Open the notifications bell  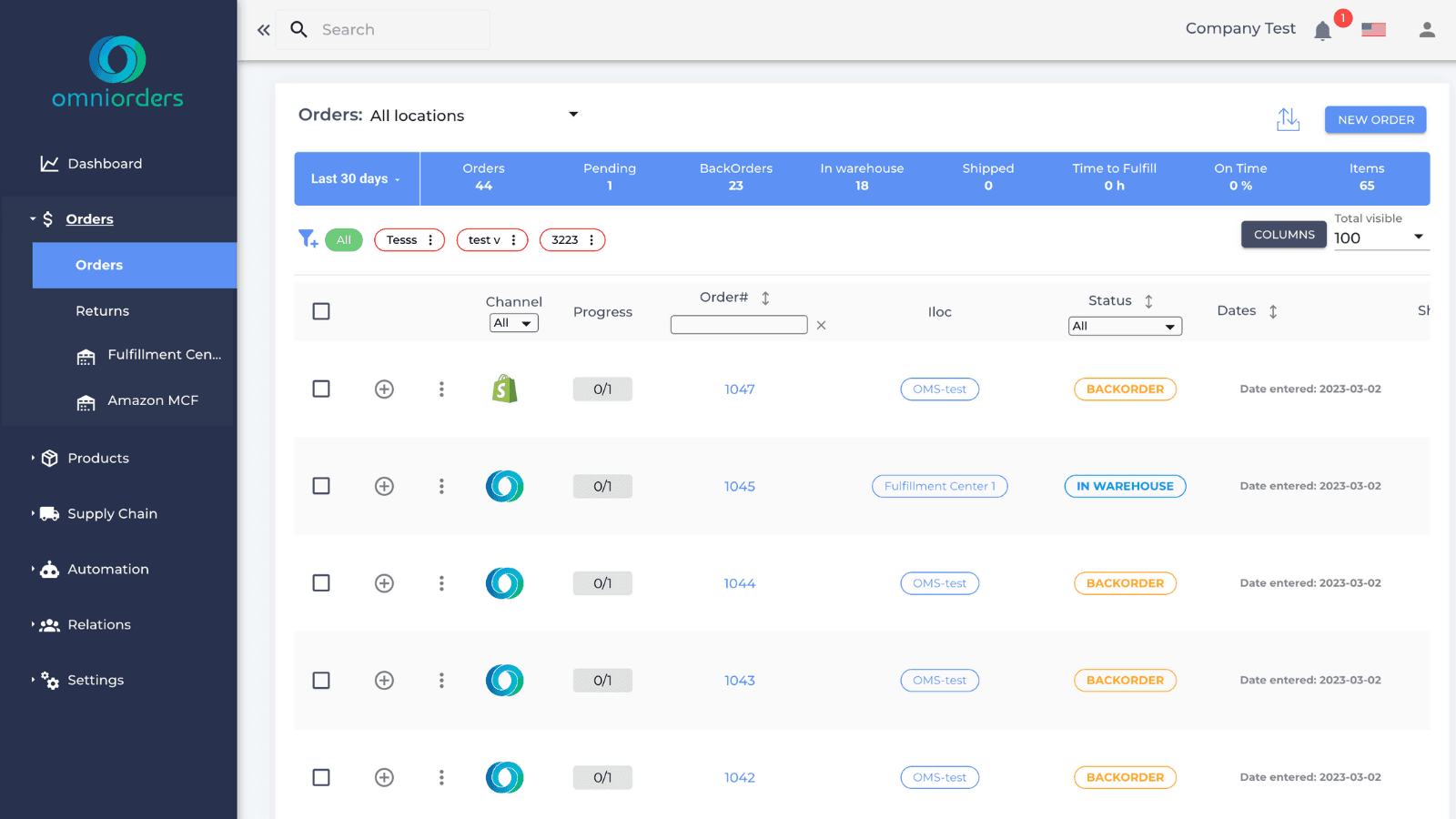(1322, 29)
